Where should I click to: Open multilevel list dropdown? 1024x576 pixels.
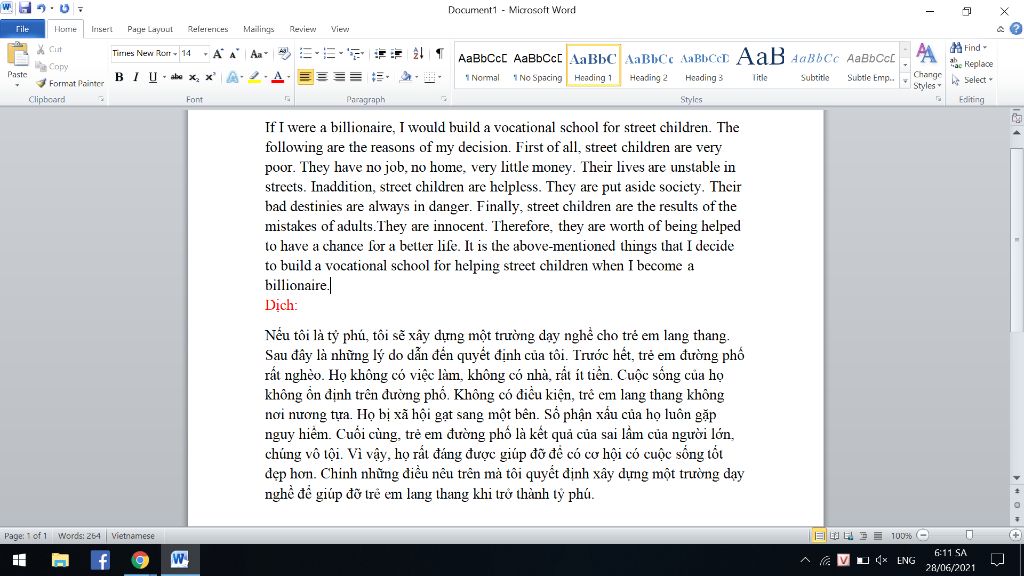[356, 54]
